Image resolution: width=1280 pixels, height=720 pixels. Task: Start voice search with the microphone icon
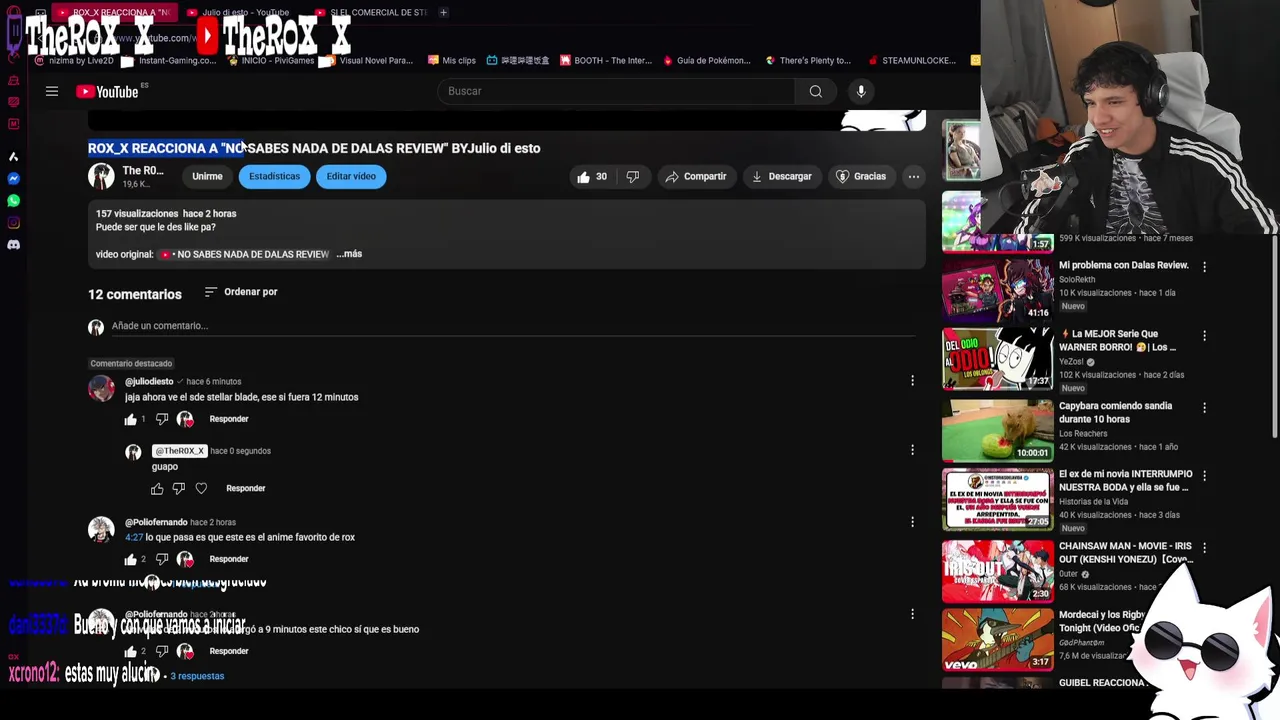tap(861, 91)
